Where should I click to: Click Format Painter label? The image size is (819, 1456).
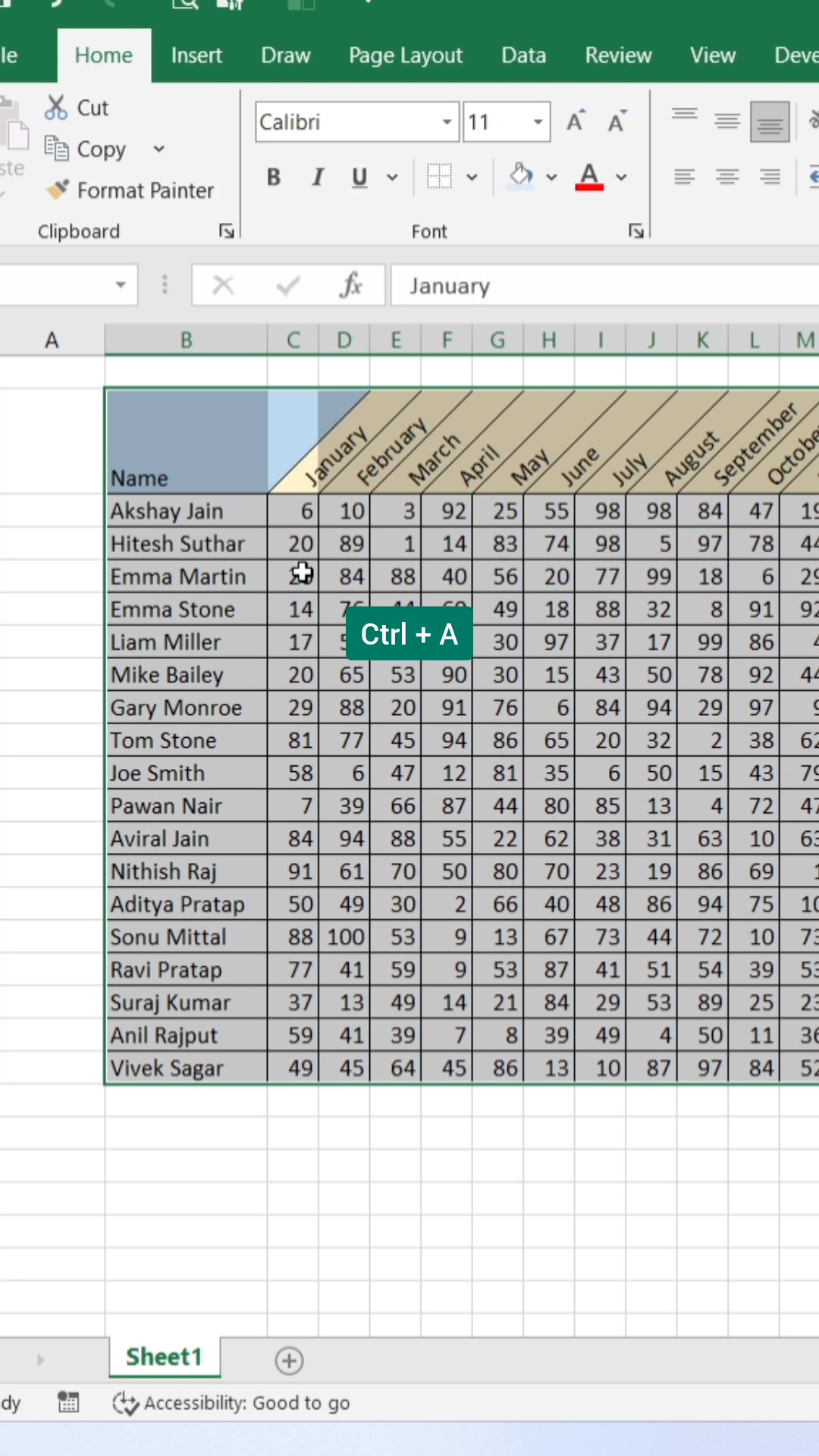146,190
